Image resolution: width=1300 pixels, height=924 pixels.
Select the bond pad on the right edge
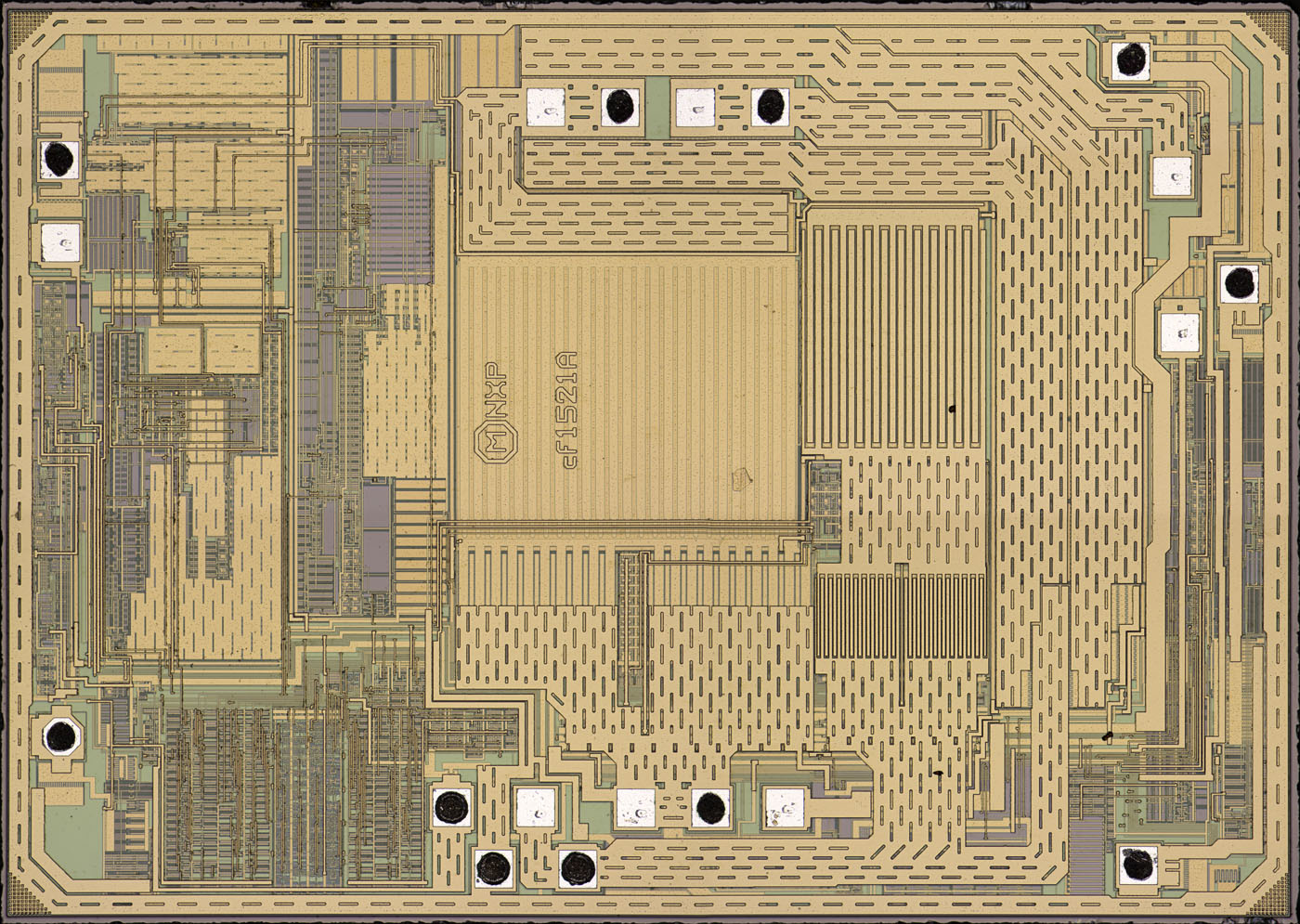click(1238, 283)
